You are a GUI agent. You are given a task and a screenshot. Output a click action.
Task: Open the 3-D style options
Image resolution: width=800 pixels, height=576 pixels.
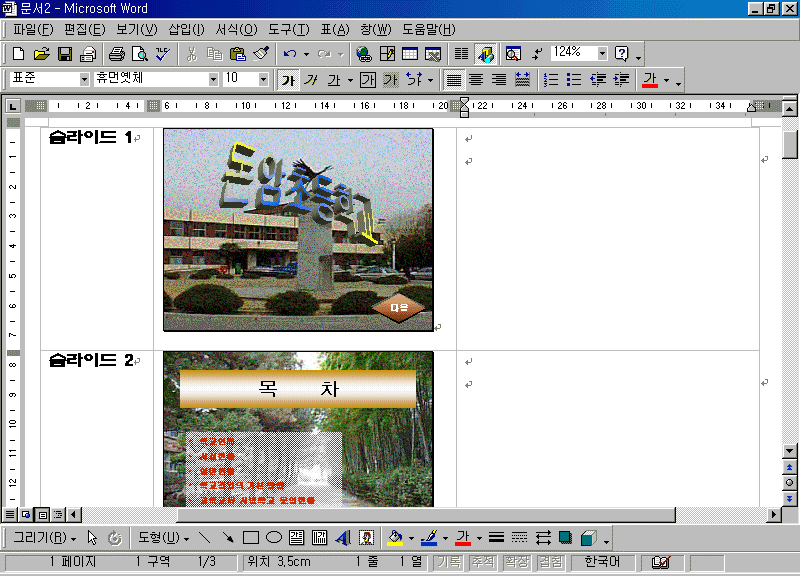click(x=589, y=537)
